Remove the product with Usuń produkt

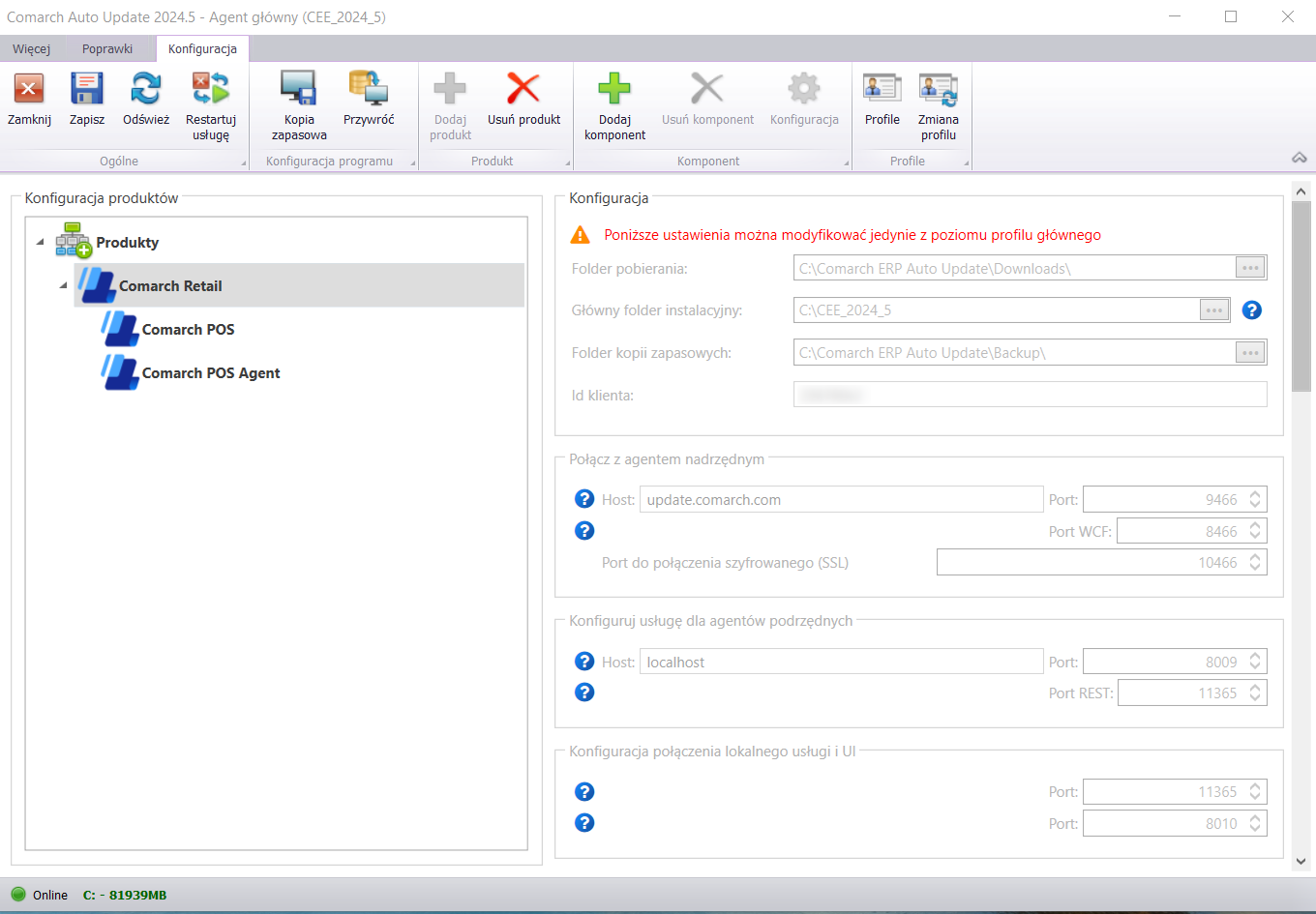click(x=523, y=89)
